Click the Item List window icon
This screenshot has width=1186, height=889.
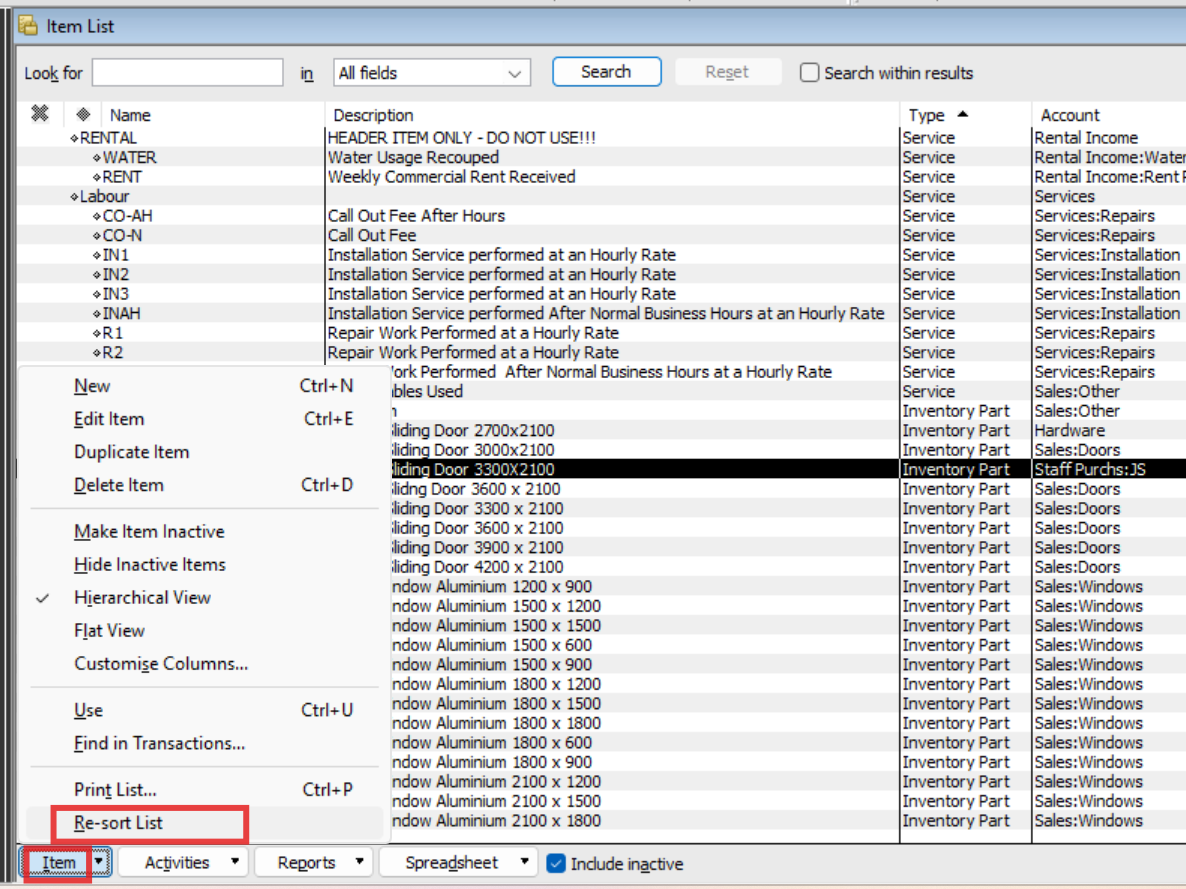pos(28,26)
